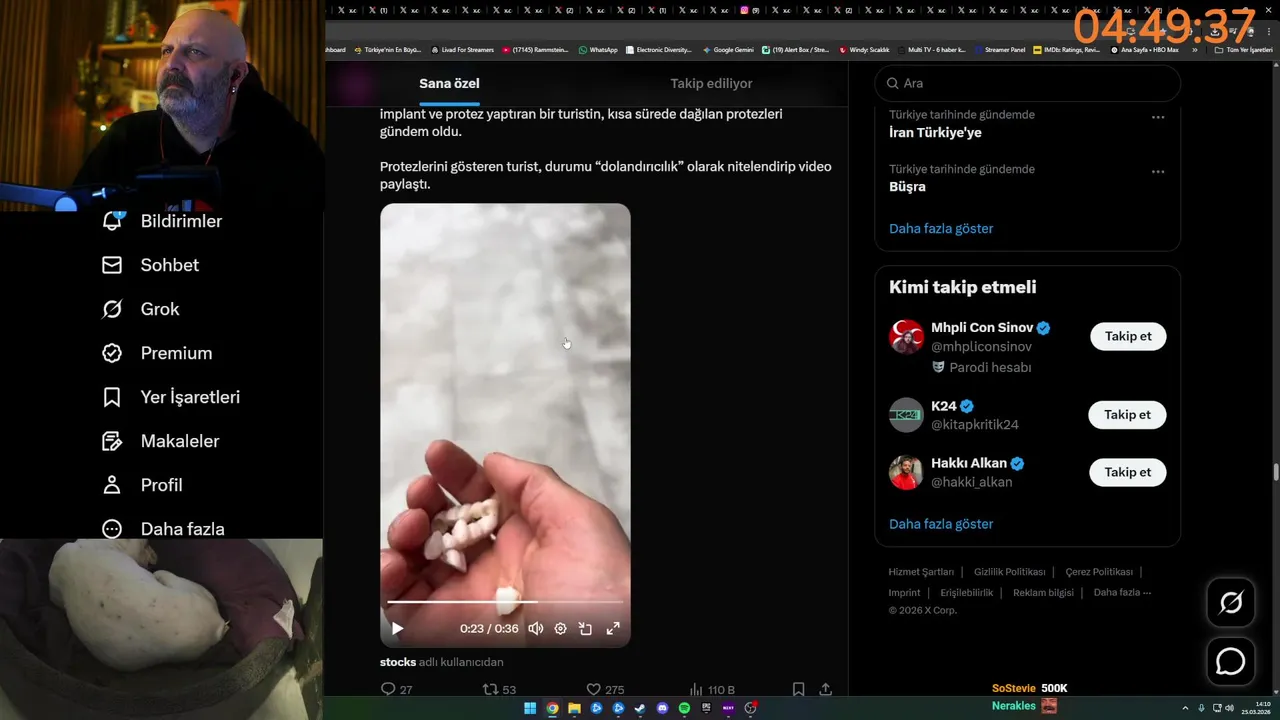Open Steam from the taskbar
Viewport: 1280px width, 720px height.
click(640, 708)
